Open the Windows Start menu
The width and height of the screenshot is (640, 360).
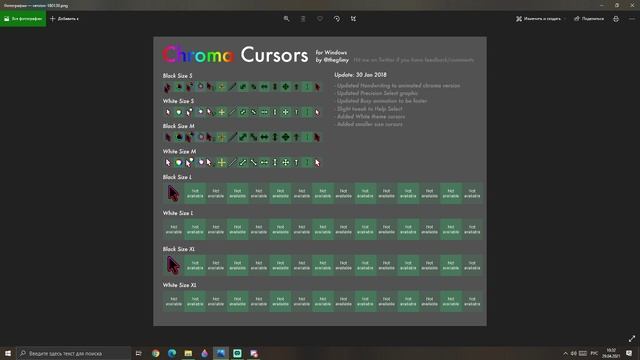pos(8,353)
